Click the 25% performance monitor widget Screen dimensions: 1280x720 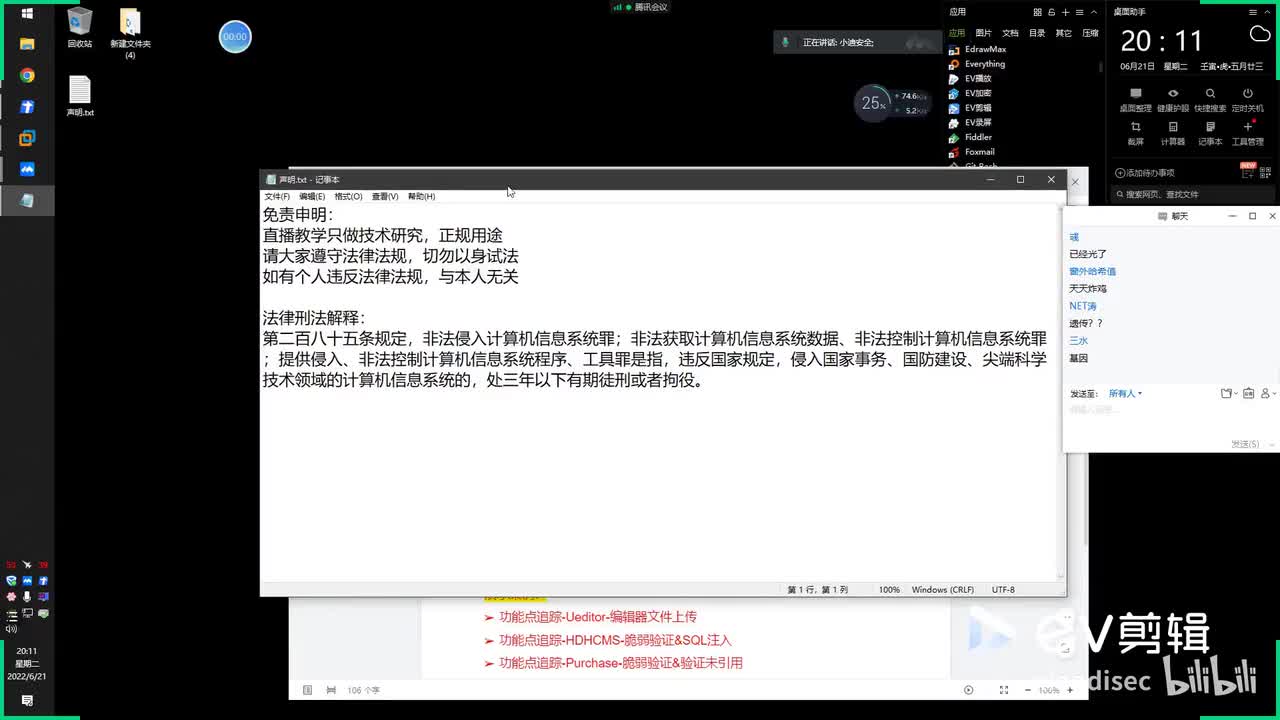click(x=892, y=103)
